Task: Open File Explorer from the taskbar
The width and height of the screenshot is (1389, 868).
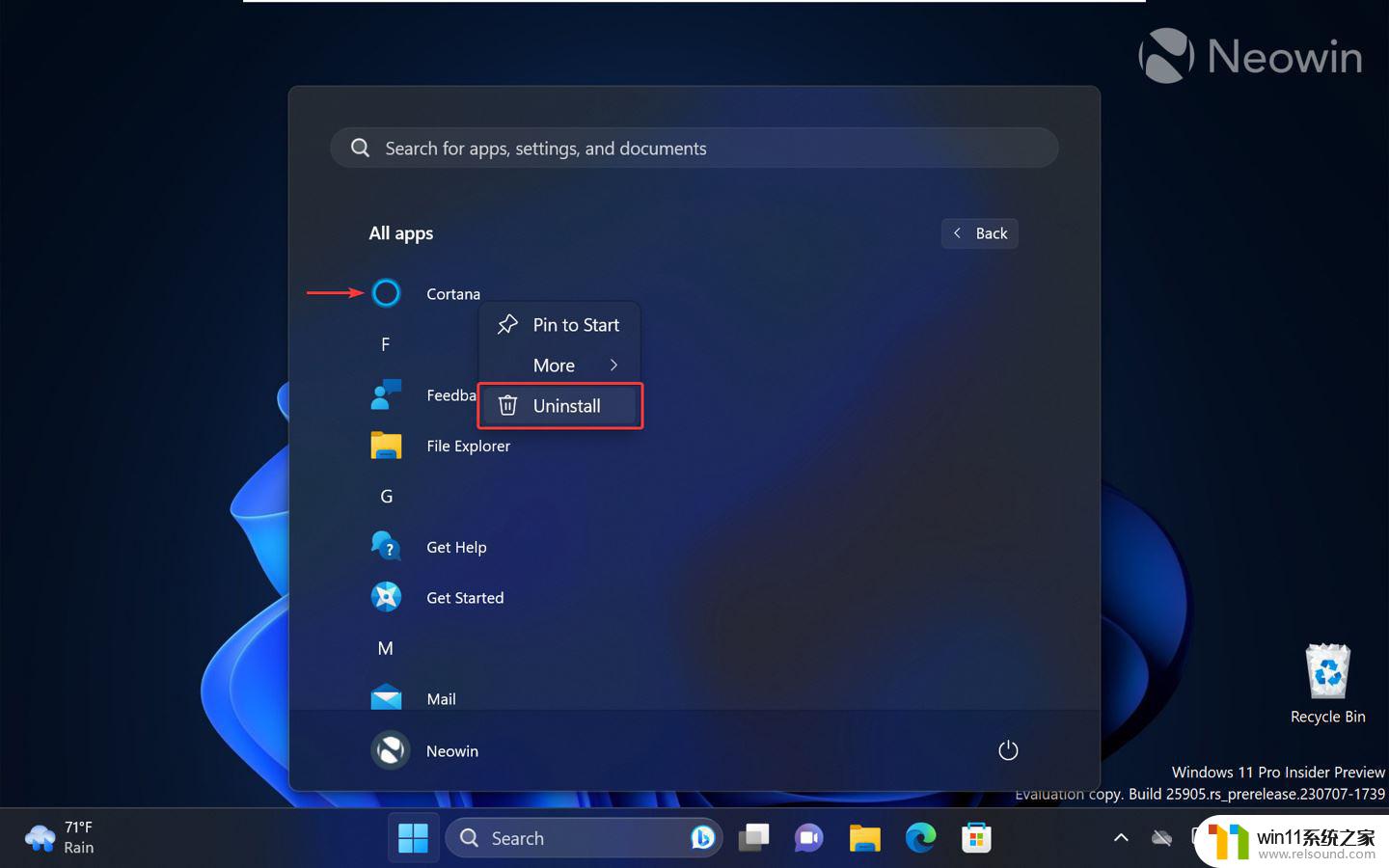Action: (x=864, y=838)
